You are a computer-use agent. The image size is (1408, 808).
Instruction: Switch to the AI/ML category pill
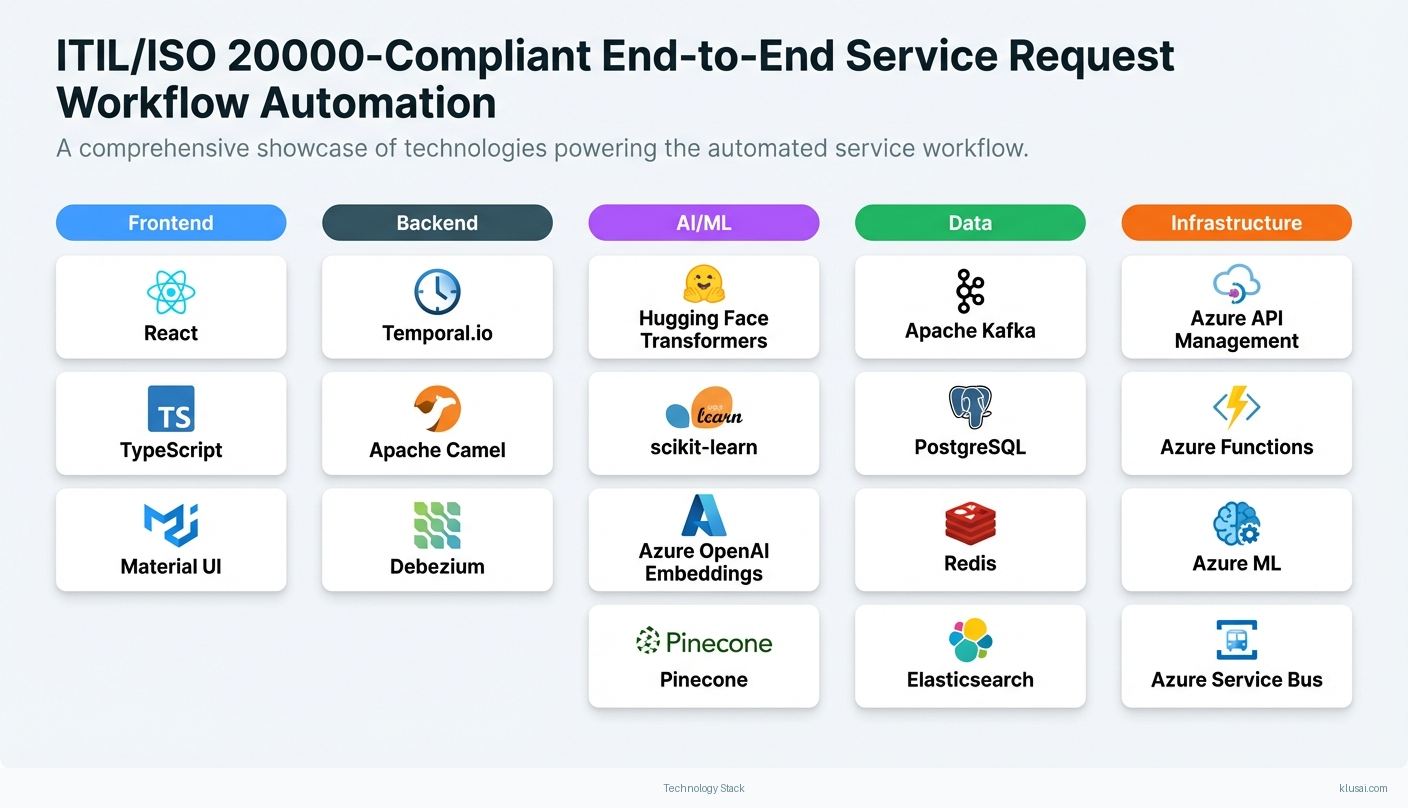703,223
